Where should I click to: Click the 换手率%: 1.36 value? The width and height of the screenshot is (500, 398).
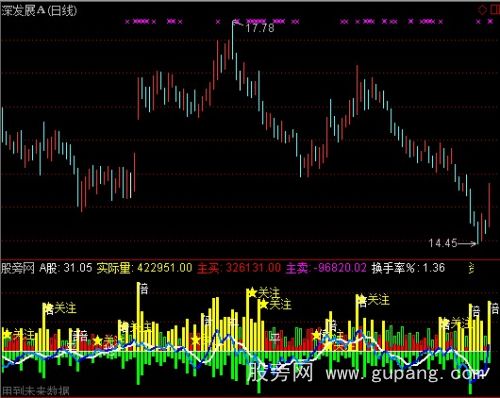tap(408, 268)
